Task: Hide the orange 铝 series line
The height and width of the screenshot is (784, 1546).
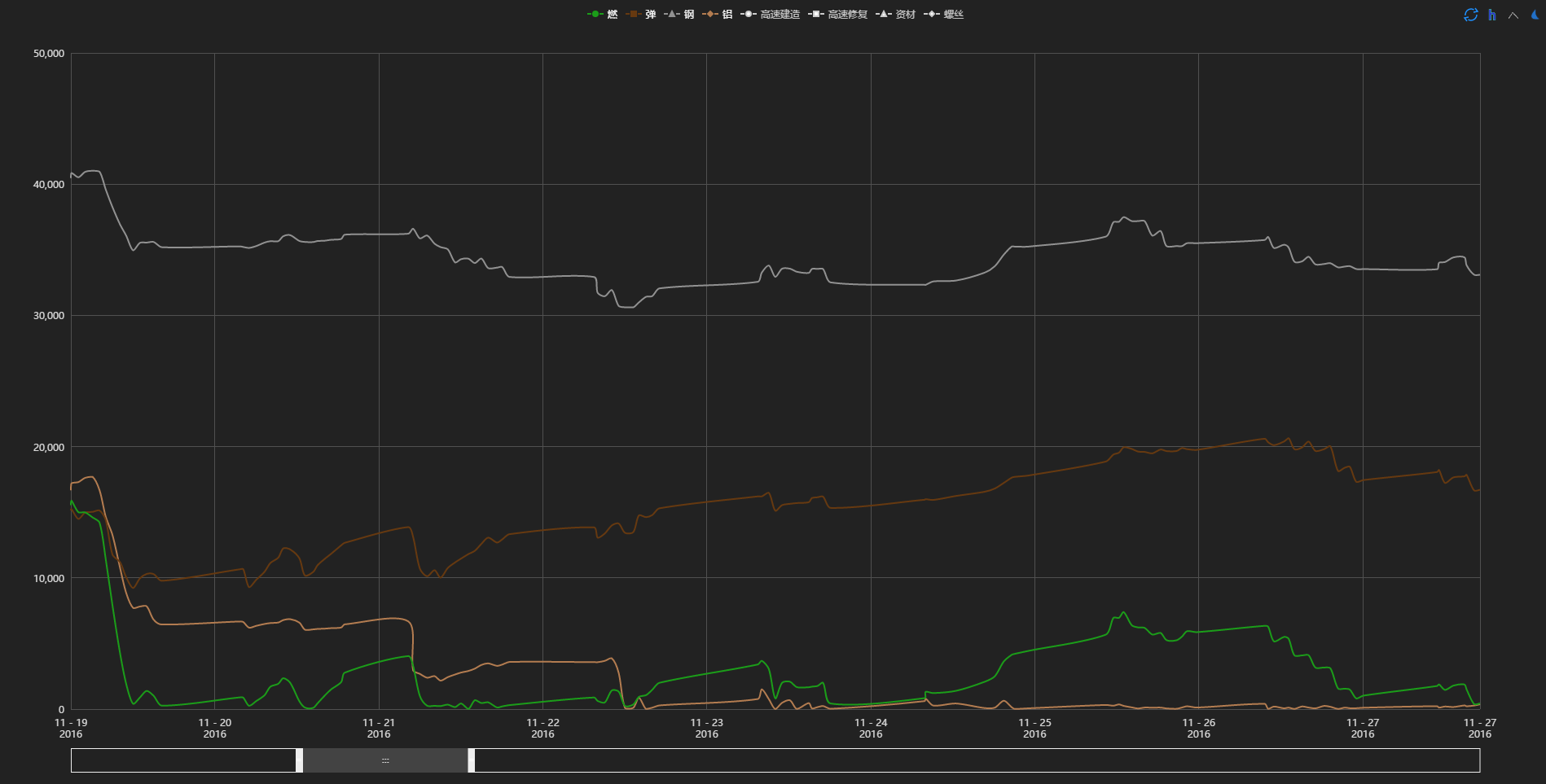Action: [718, 15]
